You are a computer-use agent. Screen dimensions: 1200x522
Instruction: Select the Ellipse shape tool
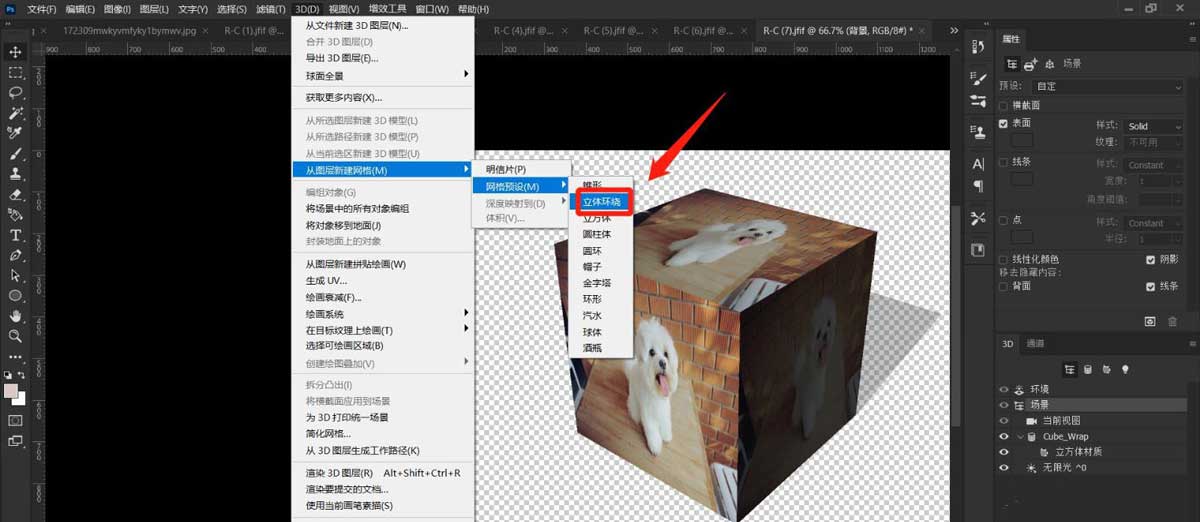click(x=16, y=296)
